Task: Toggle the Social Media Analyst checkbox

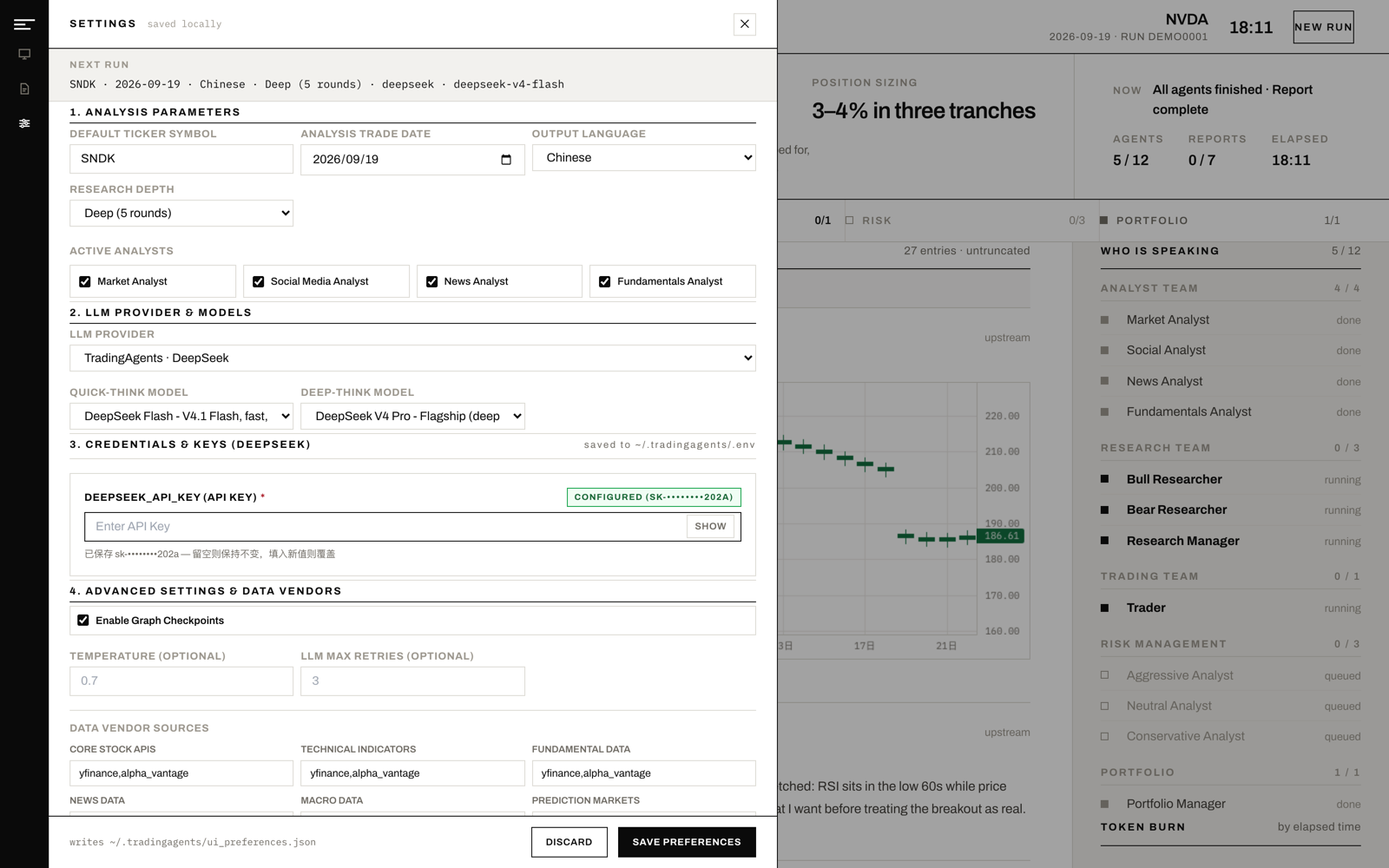Action: point(258,281)
